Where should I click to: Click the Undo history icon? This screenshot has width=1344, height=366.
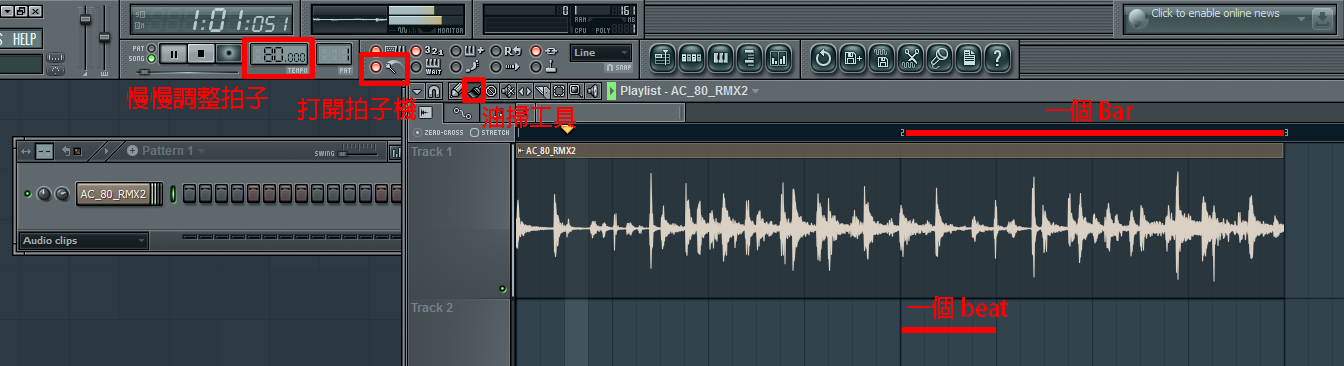[823, 58]
